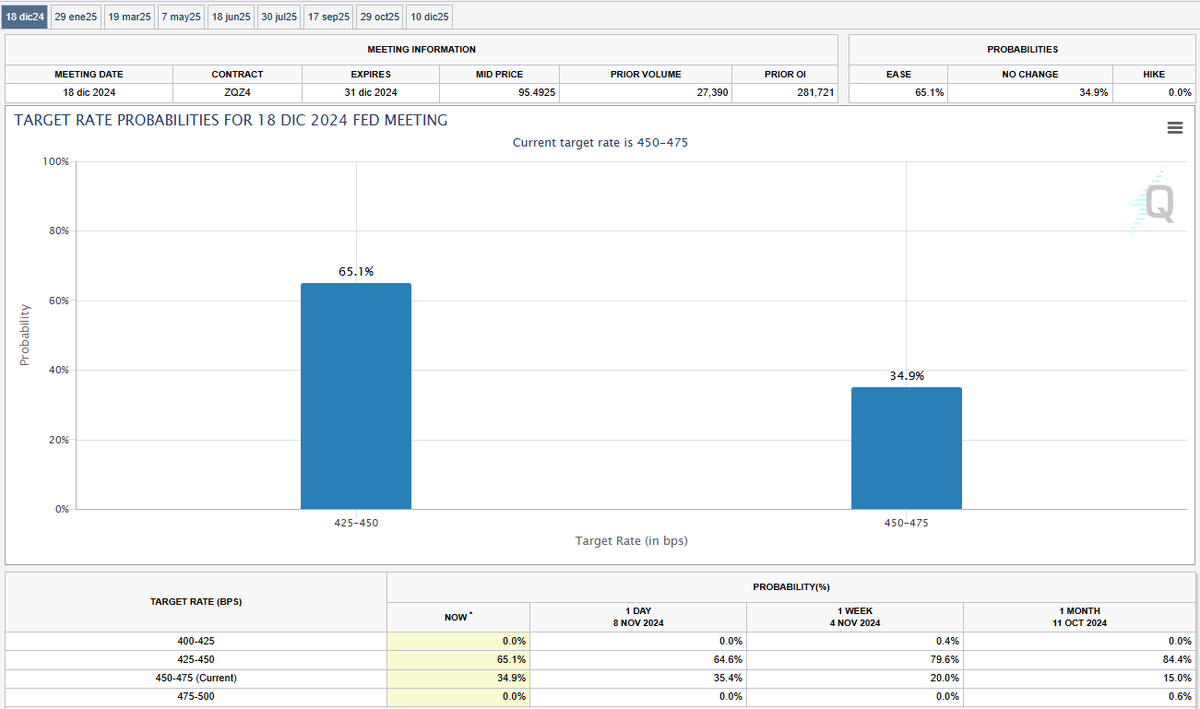Select the ZQZ4 contract cell
Image resolution: width=1200 pixels, height=709 pixels.
point(237,93)
